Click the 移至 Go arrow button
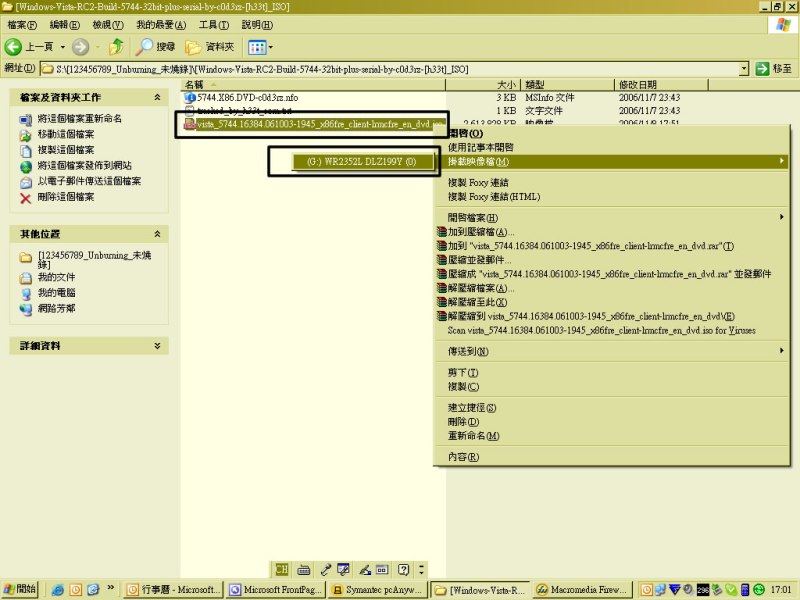800x600 pixels. [x=773, y=68]
